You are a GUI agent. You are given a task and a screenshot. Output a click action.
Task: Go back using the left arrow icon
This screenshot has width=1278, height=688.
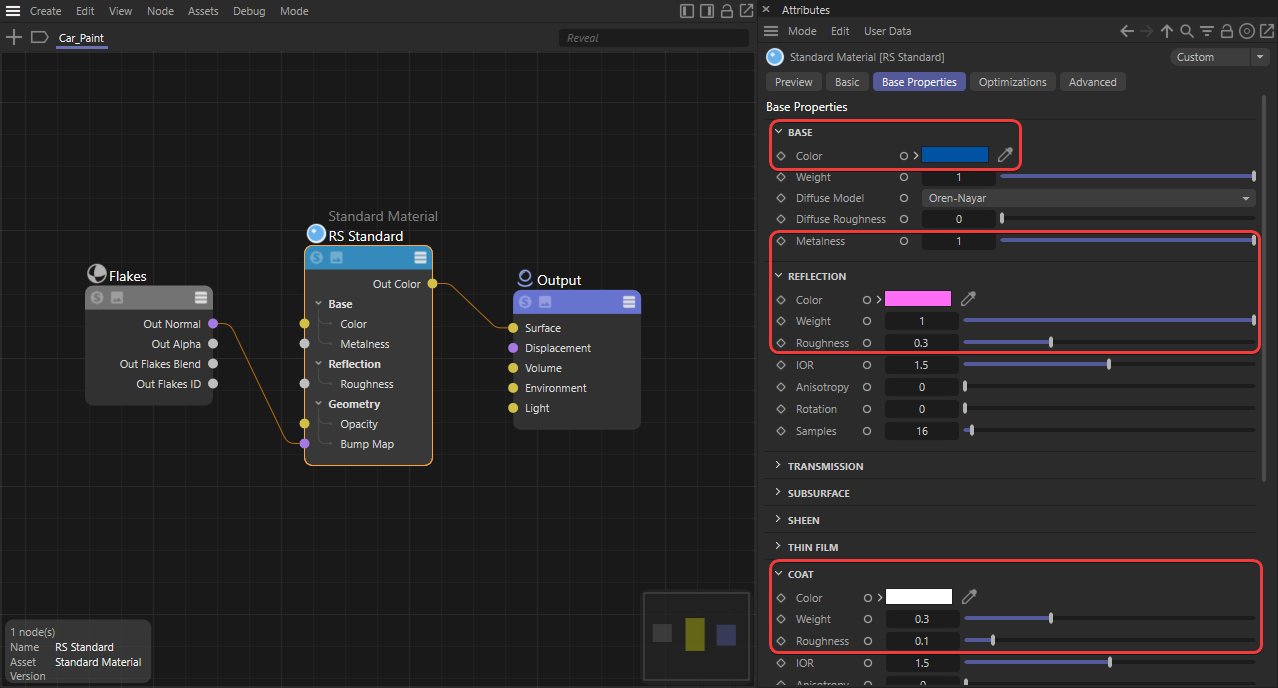[x=1127, y=32]
